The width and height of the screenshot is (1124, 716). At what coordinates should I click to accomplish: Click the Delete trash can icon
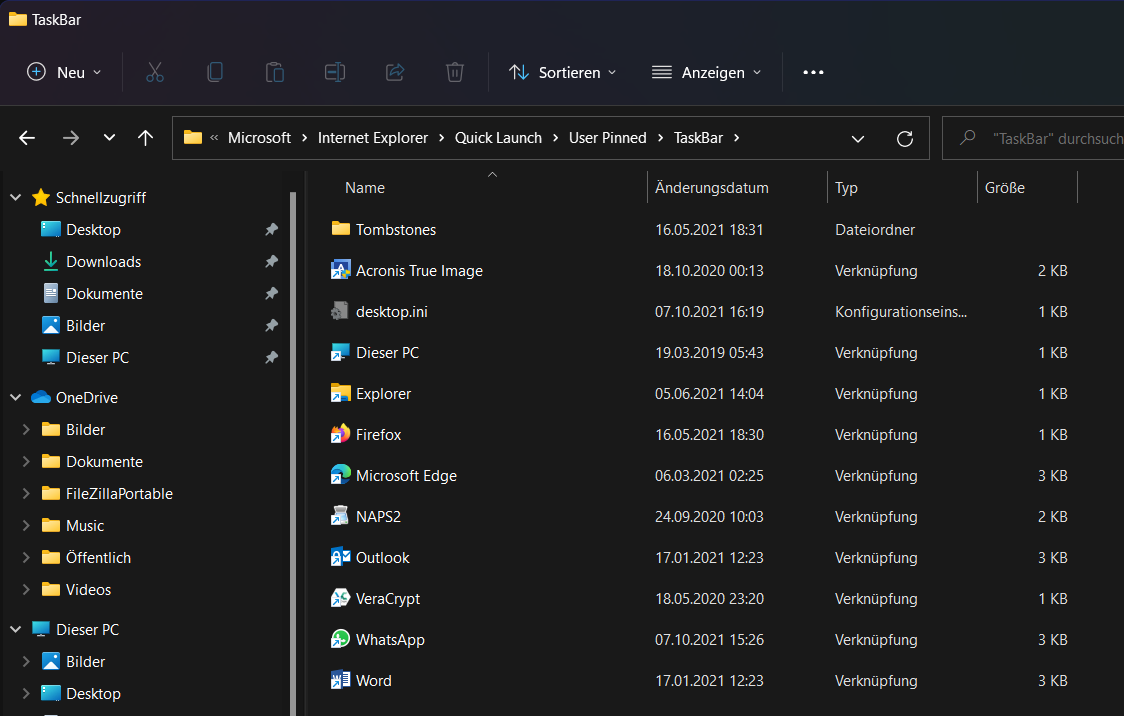454,72
